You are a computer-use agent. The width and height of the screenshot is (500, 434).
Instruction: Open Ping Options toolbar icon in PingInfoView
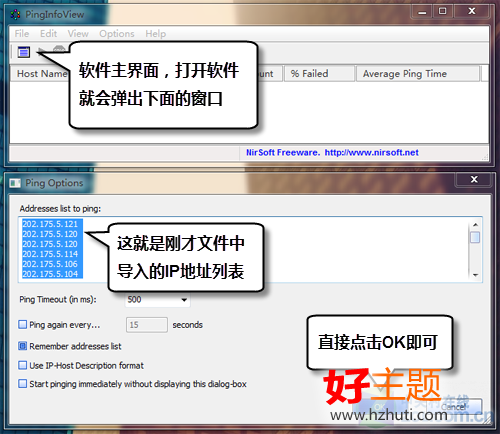tap(24, 52)
